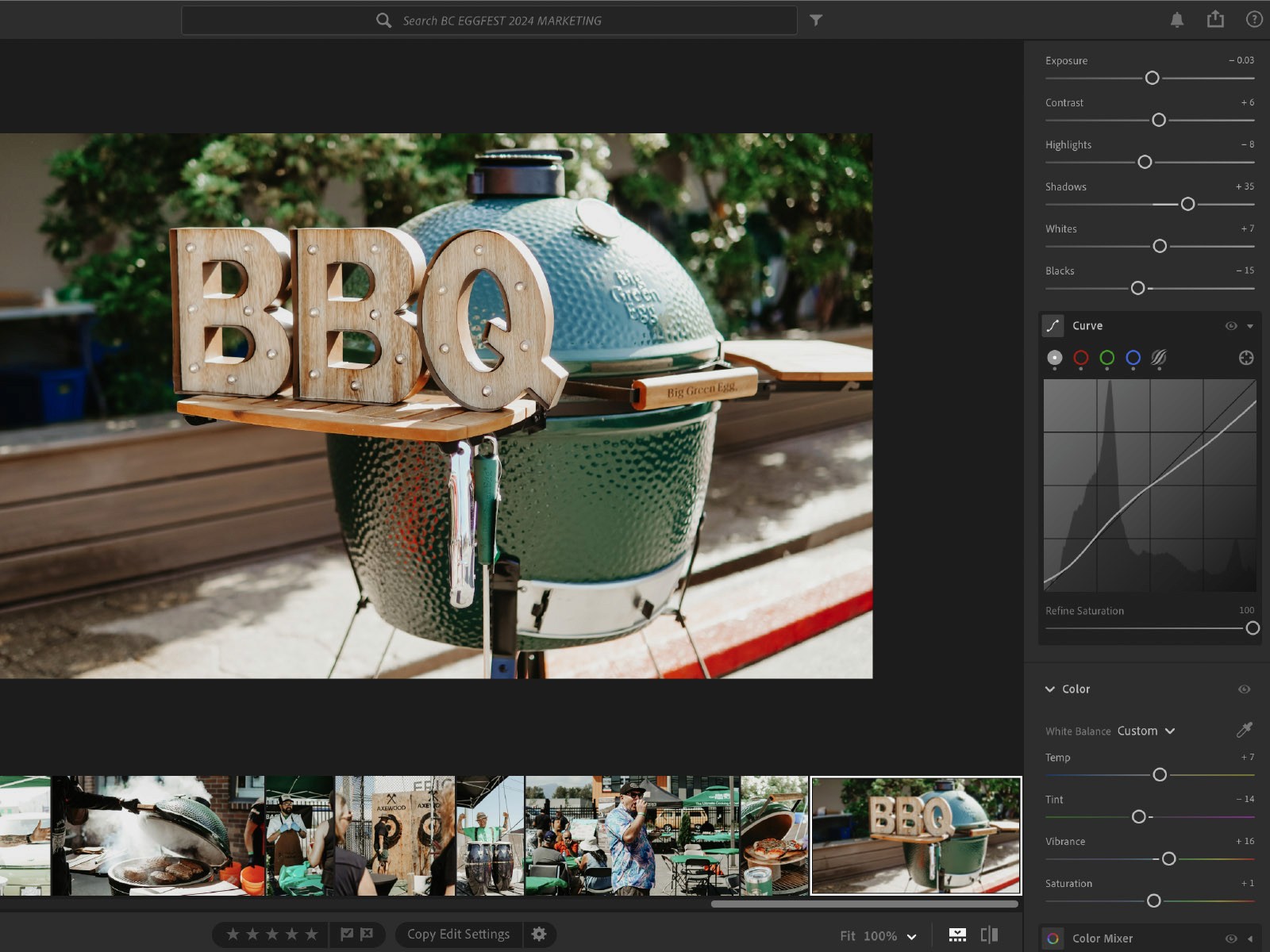This screenshot has height=952, width=1270.
Task: Click the Shadows slider handle
Action: tap(1187, 204)
